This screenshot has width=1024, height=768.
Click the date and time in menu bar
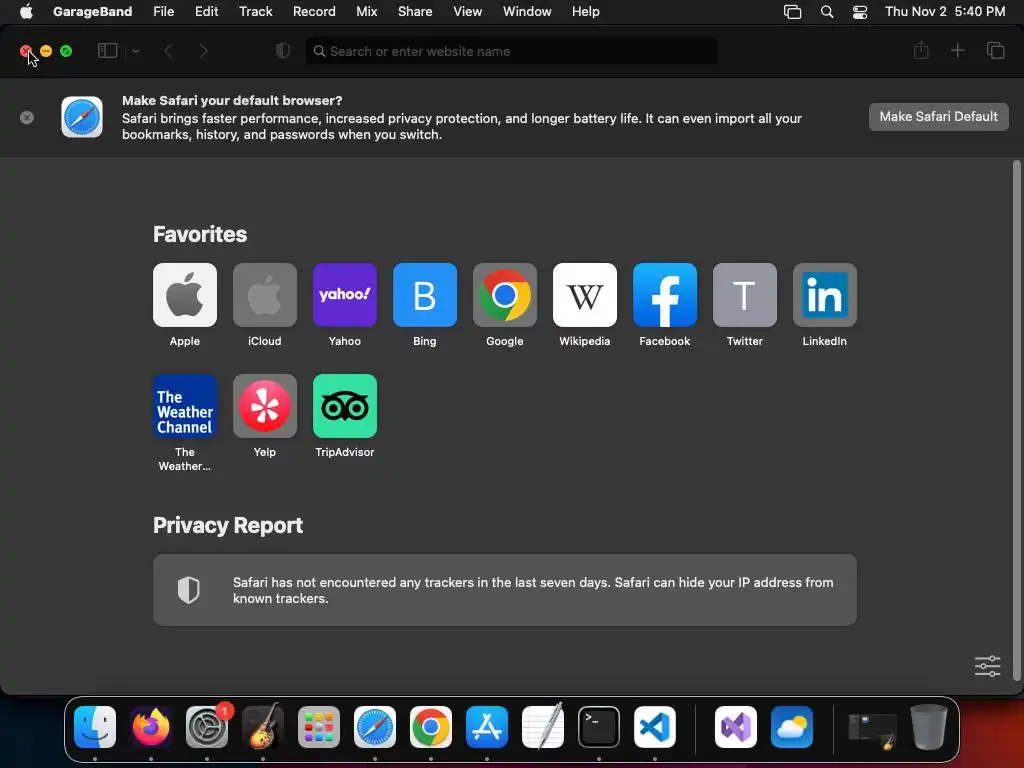944,12
